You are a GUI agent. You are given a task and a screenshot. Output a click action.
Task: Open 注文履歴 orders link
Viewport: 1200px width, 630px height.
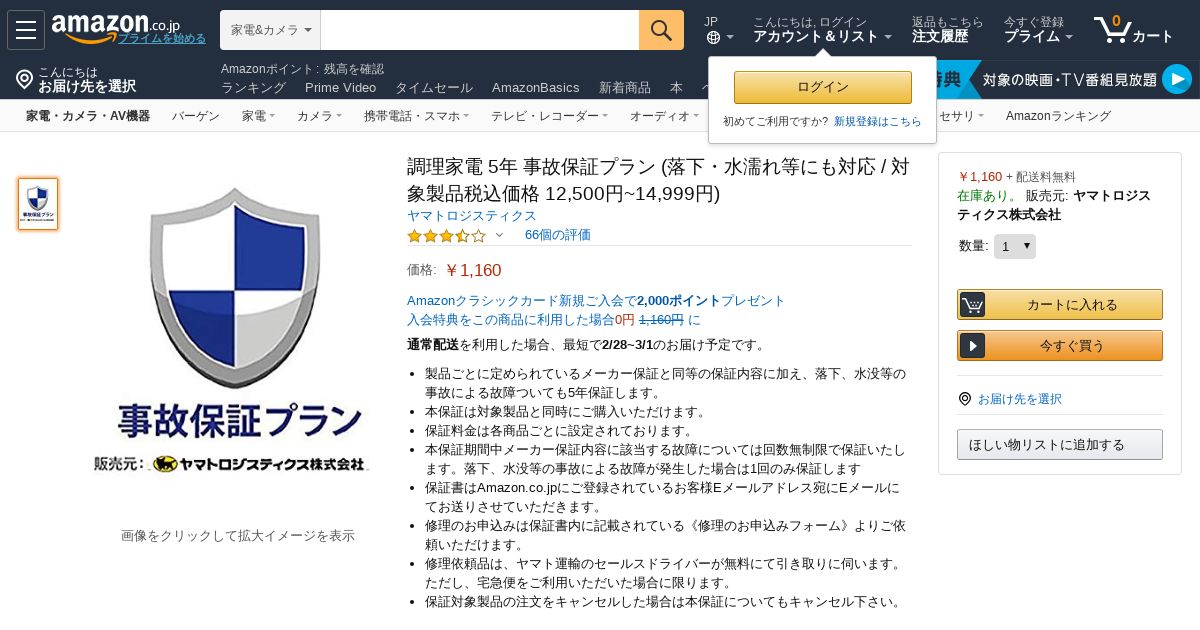(940, 36)
